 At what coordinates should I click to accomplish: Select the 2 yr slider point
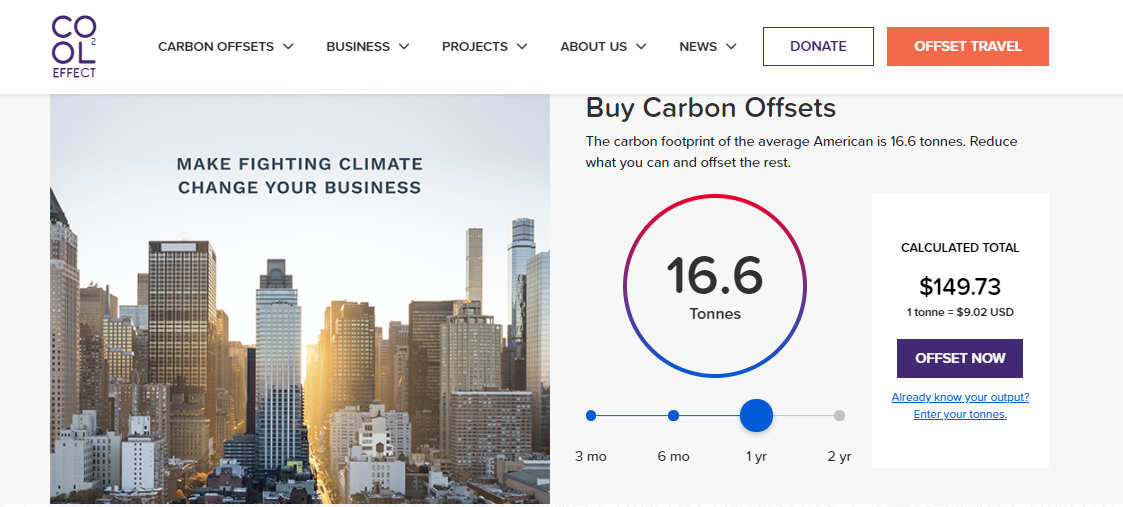pos(839,415)
